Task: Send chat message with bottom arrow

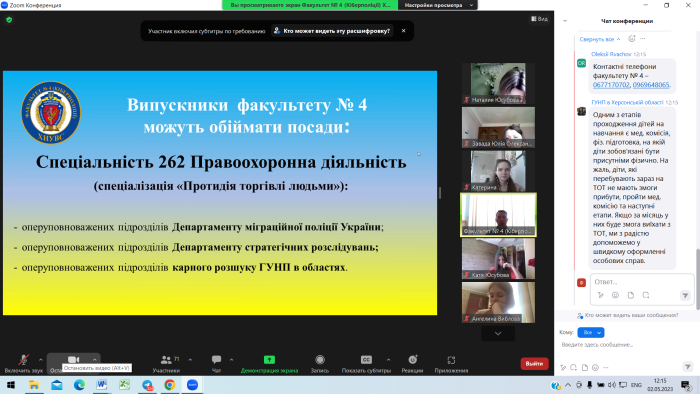Action: (688, 367)
